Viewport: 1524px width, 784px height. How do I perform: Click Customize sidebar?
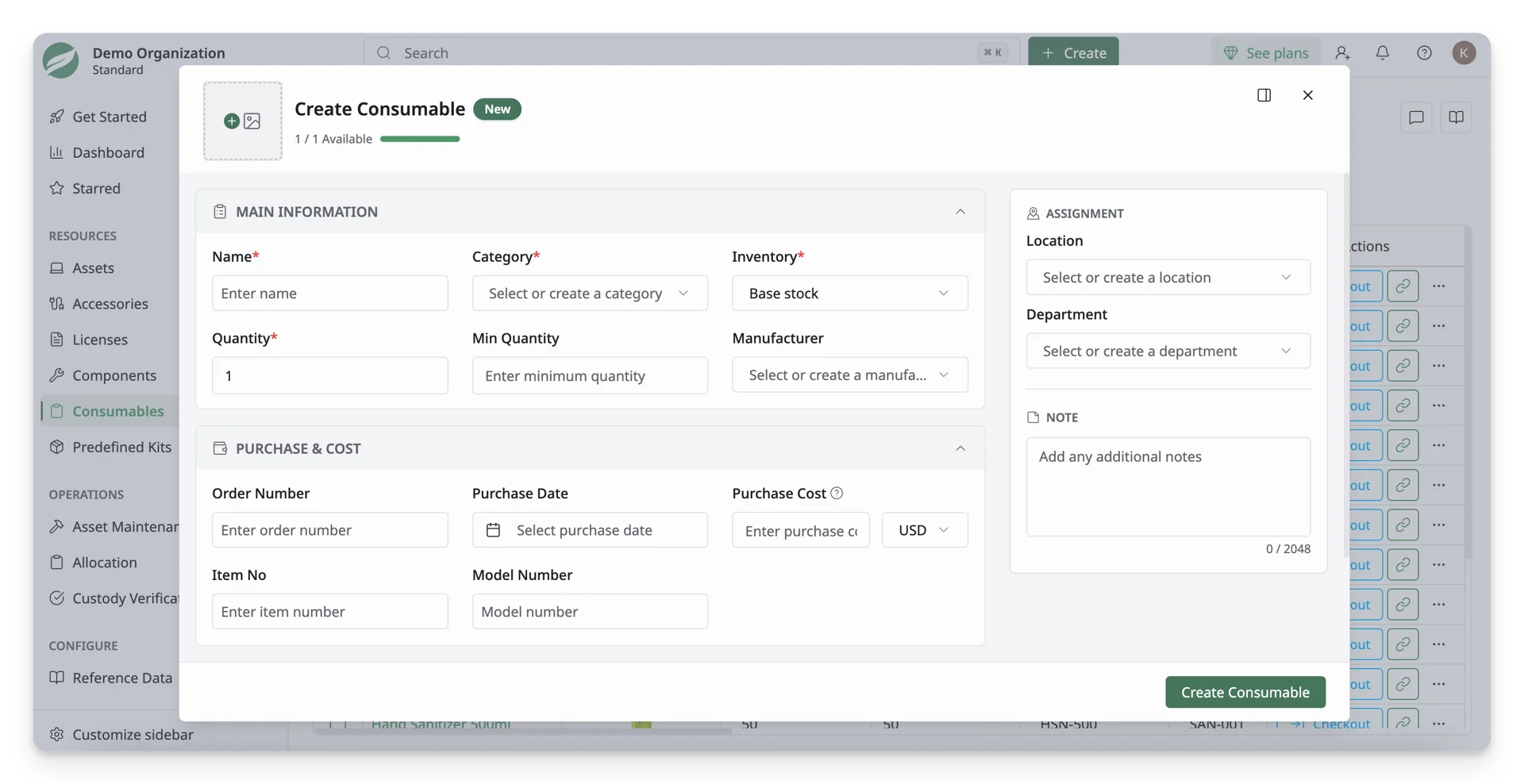[x=133, y=735]
